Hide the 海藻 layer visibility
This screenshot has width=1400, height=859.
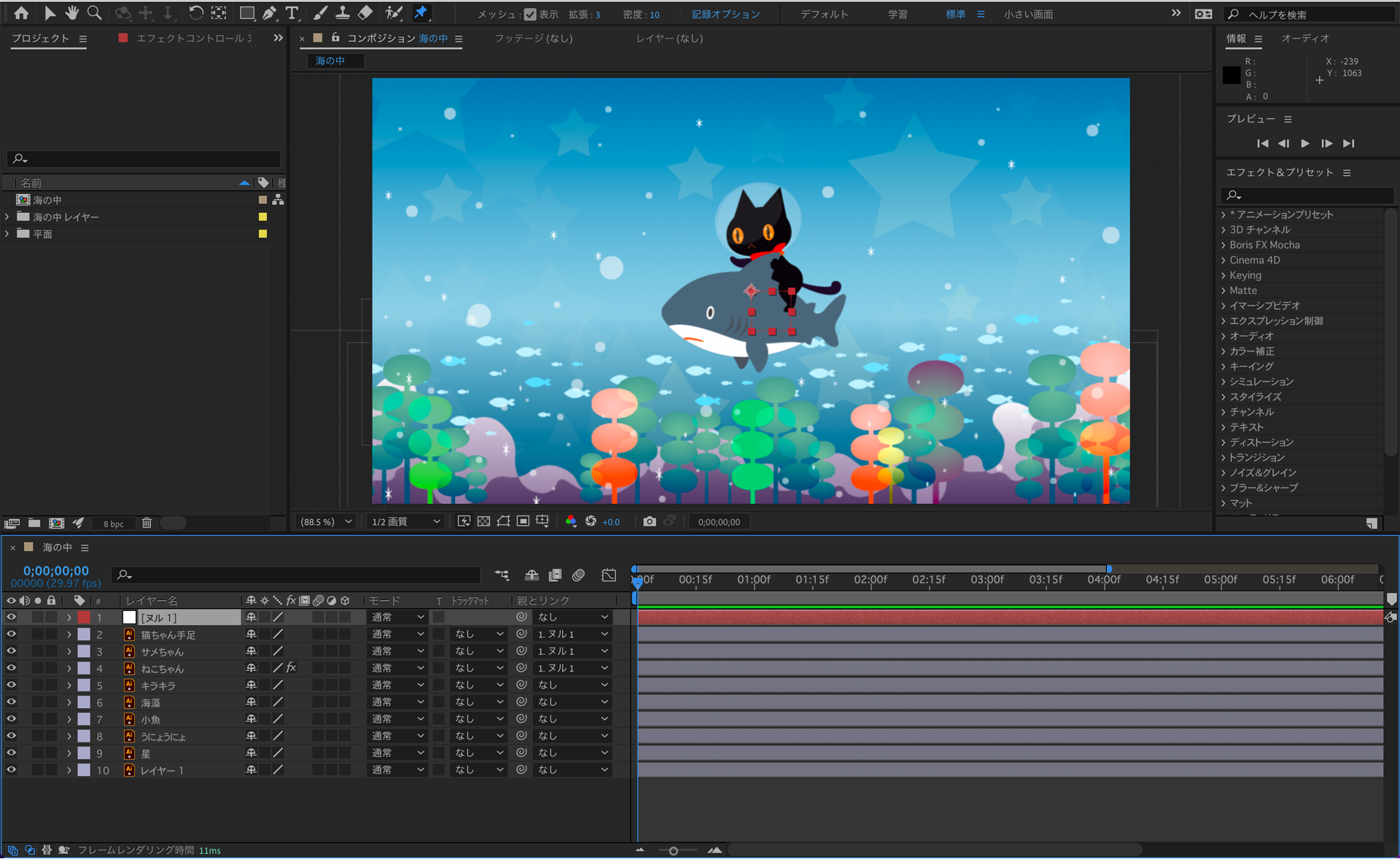point(11,702)
